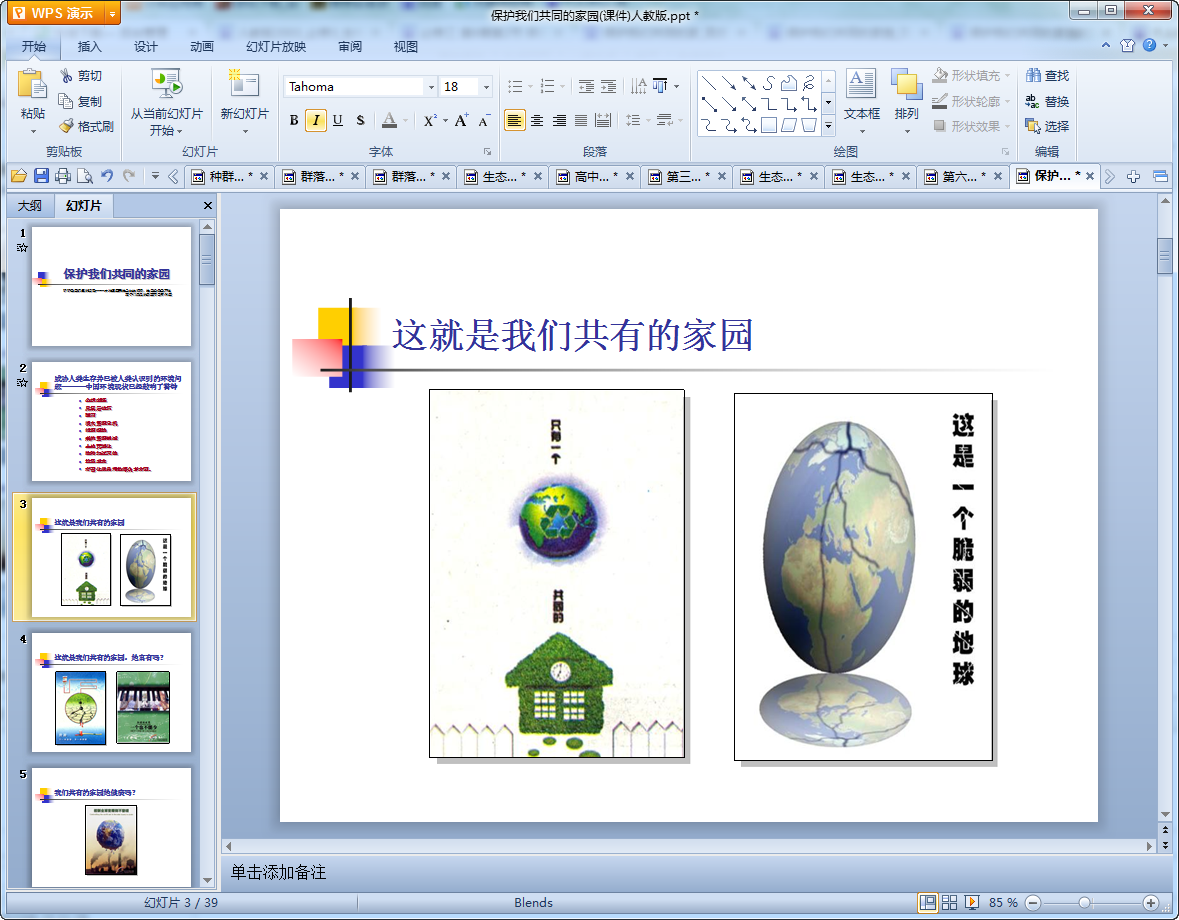1179x920 pixels.
Task: Switch to slide sorter view icon
Action: tap(950, 902)
